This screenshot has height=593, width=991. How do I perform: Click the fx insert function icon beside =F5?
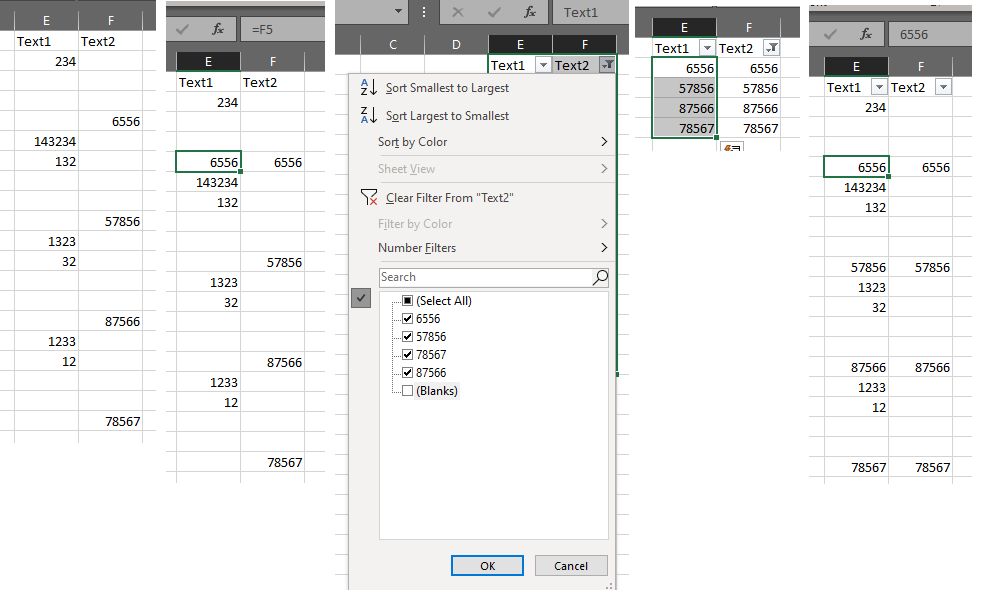[218, 29]
